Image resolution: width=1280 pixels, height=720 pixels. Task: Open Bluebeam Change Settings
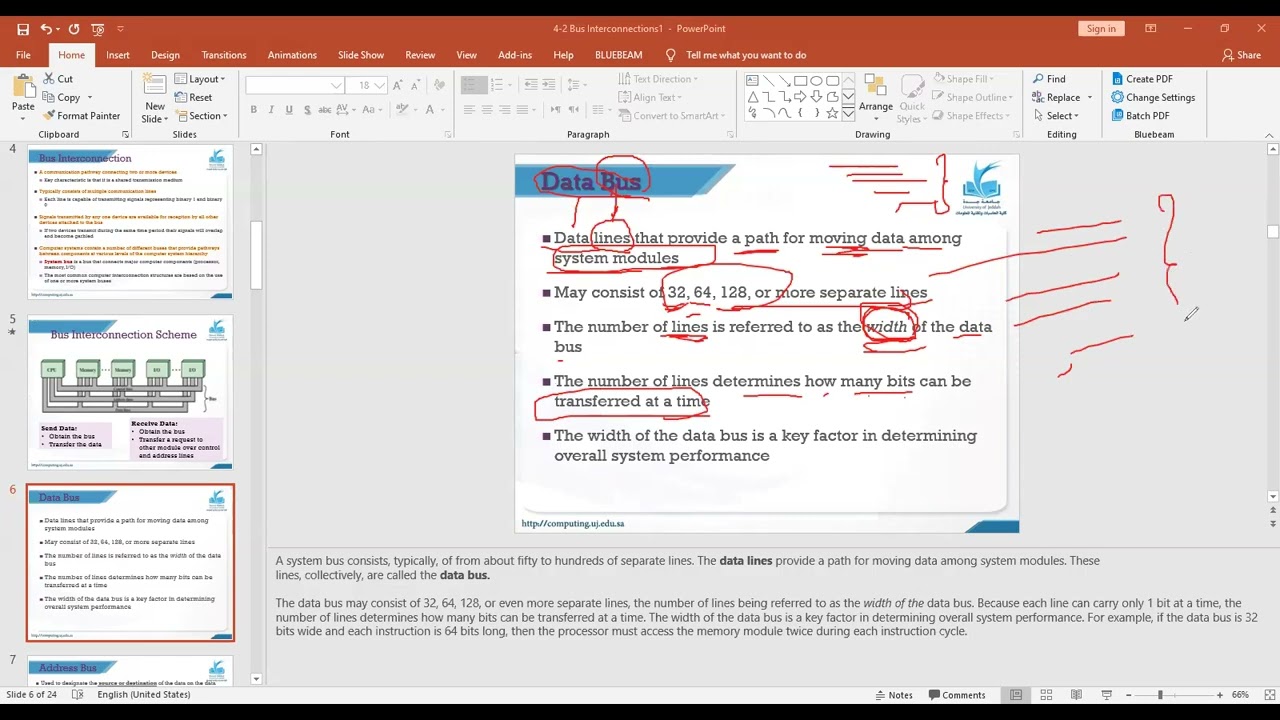tap(1153, 98)
